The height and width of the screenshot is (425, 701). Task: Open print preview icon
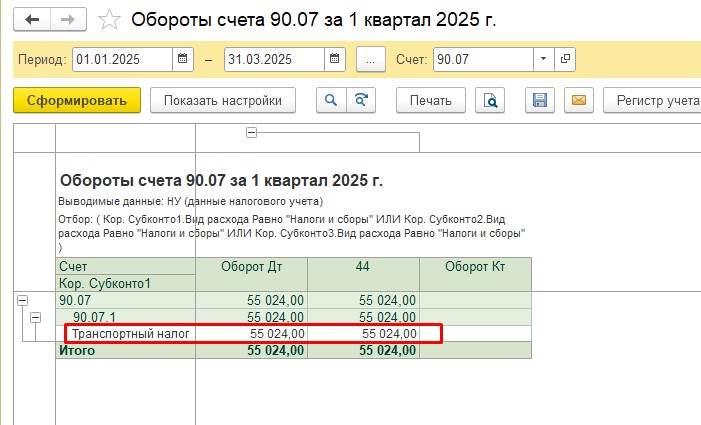point(490,100)
